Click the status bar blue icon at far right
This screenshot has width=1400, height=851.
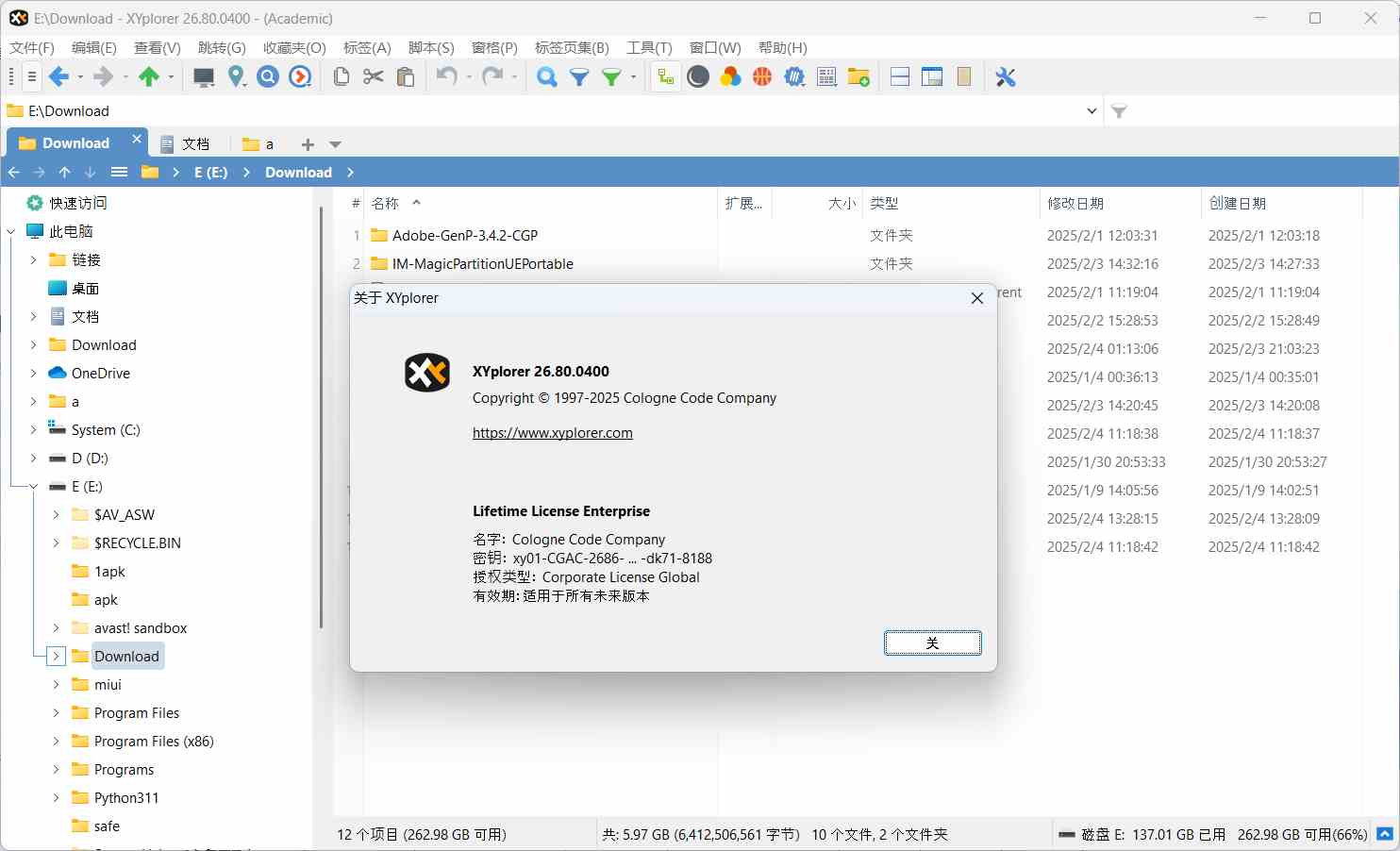pos(1384,834)
